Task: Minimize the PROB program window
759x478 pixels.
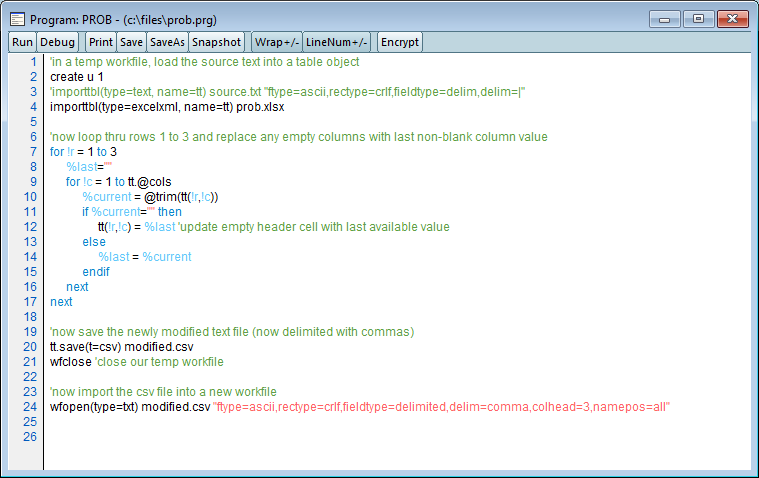Action: tap(664, 19)
